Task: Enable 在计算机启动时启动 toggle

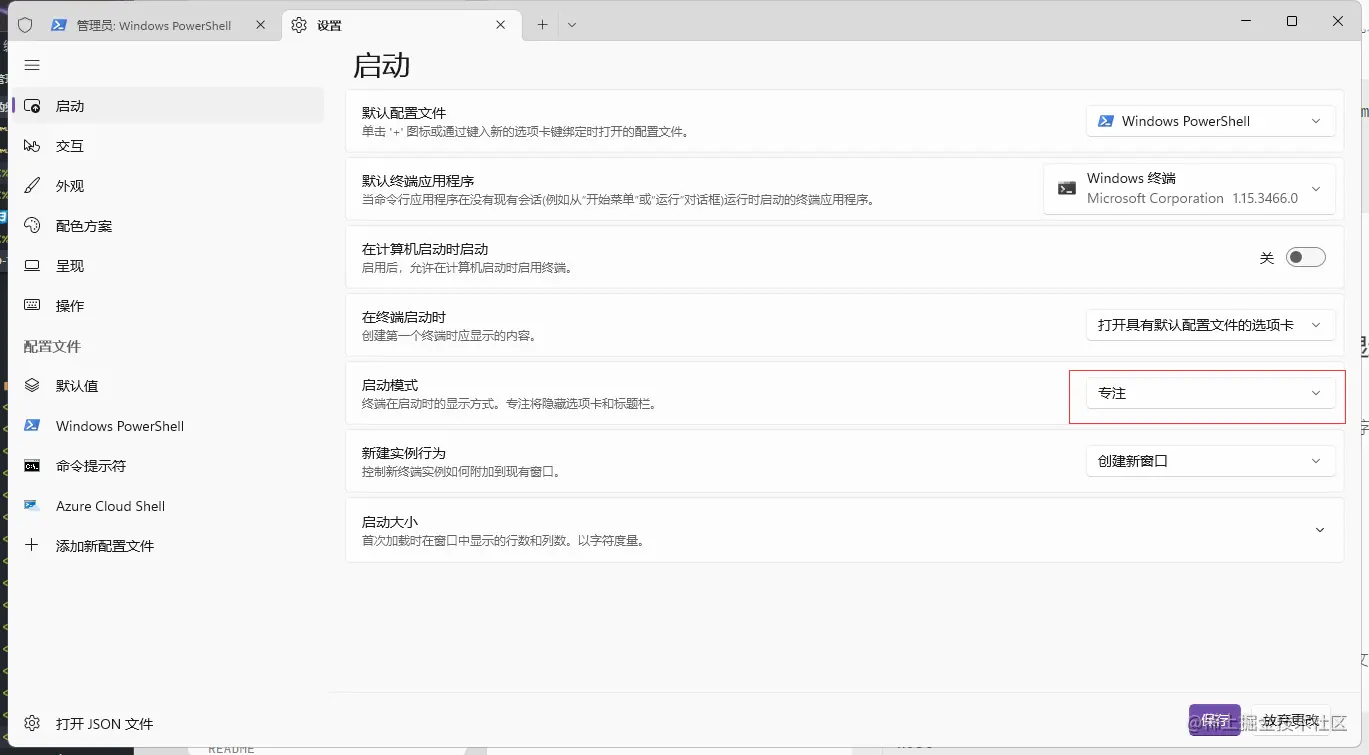Action: pyautogui.click(x=1305, y=256)
